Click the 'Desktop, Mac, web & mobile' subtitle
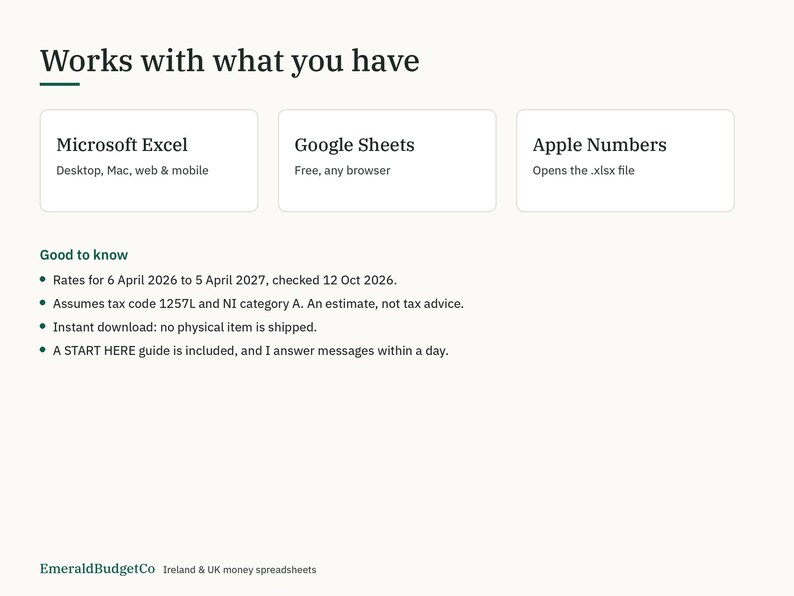Image resolution: width=794 pixels, height=596 pixels. coord(132,171)
